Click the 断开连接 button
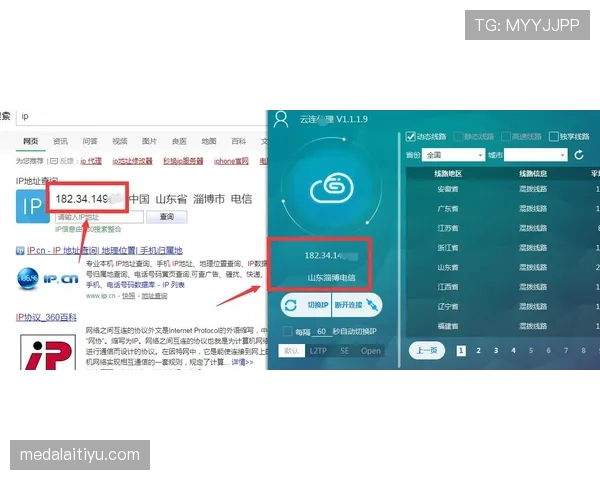The image size is (600, 480). tap(357, 305)
